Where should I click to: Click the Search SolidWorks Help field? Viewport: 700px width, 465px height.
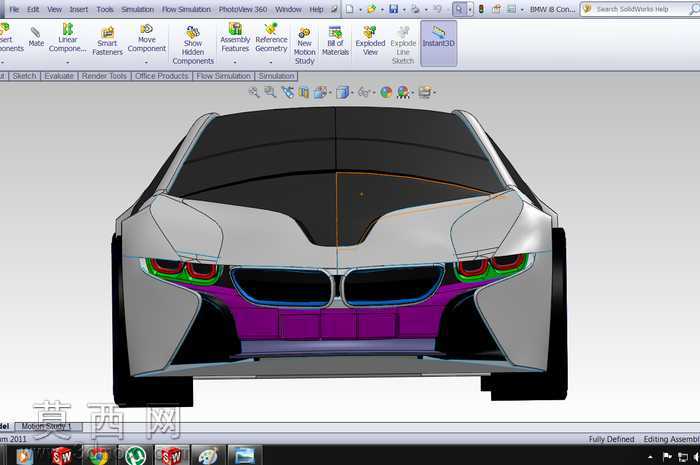pos(639,9)
